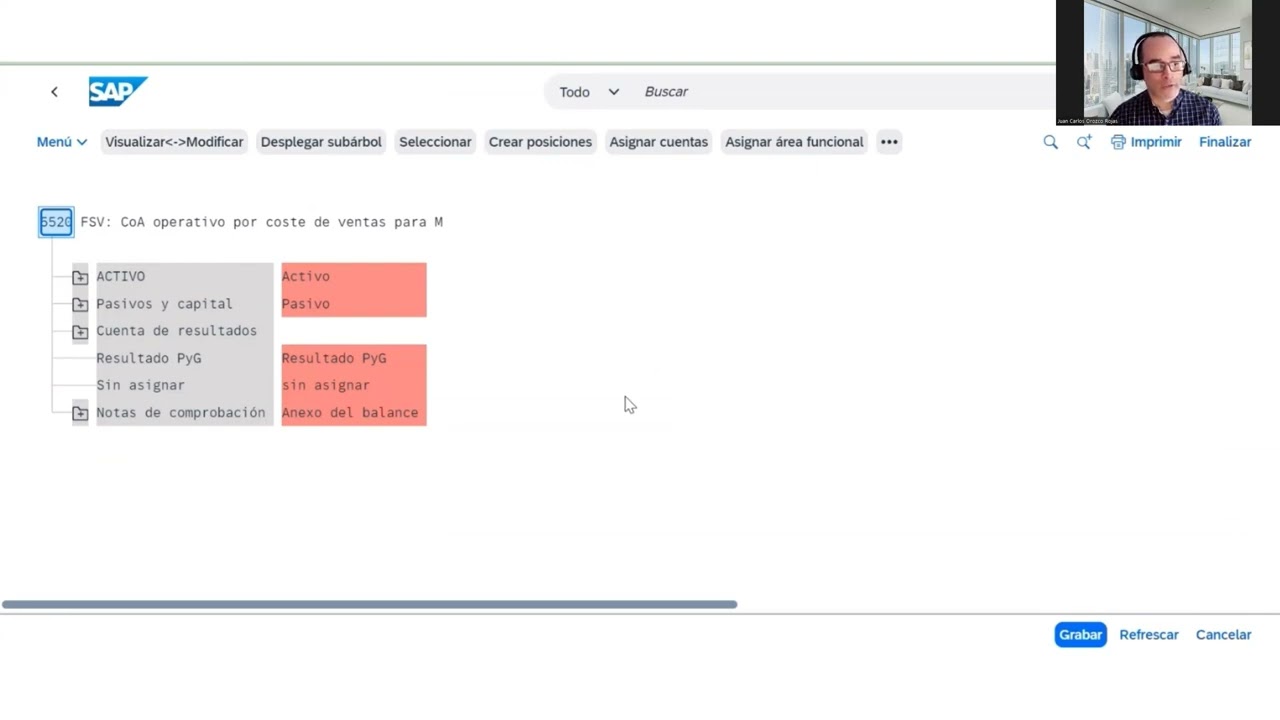Click the presenter webcam thumbnail

coord(1168,62)
